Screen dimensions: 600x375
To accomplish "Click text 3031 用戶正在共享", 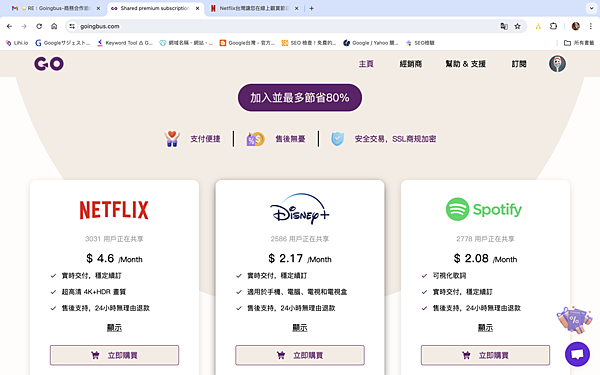I will coord(114,239).
